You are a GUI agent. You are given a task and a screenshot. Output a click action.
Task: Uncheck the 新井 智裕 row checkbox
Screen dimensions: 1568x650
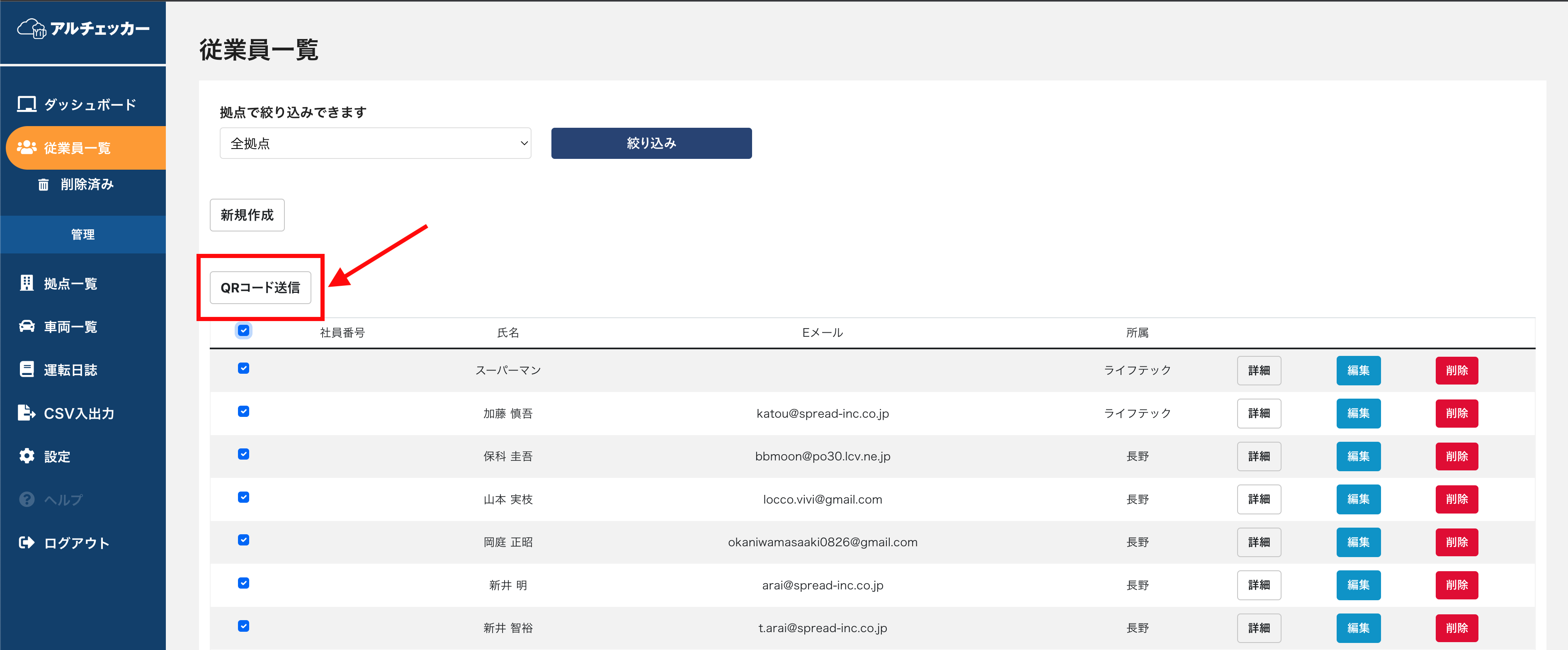click(x=243, y=626)
